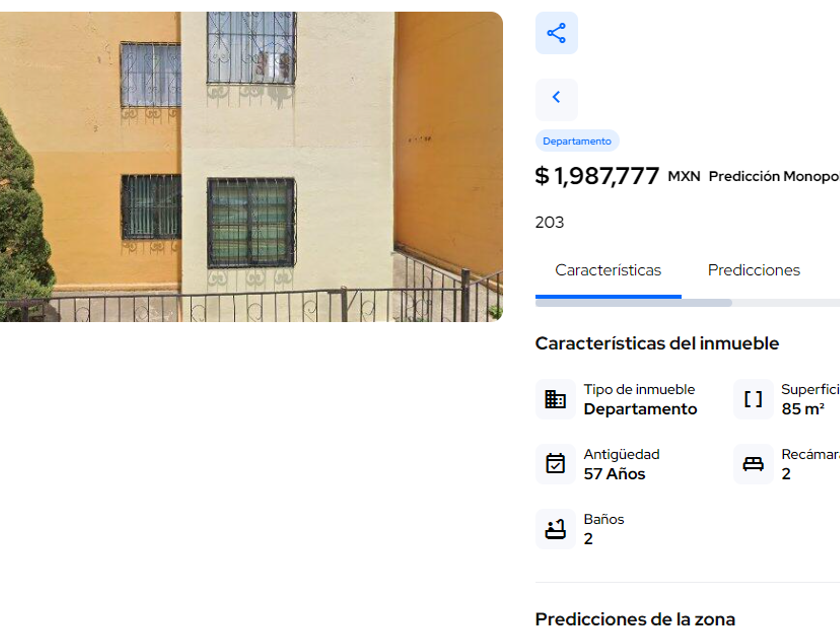Go back with the left chevron button
Image resolution: width=840 pixels, height=630 pixels.
[x=556, y=99]
